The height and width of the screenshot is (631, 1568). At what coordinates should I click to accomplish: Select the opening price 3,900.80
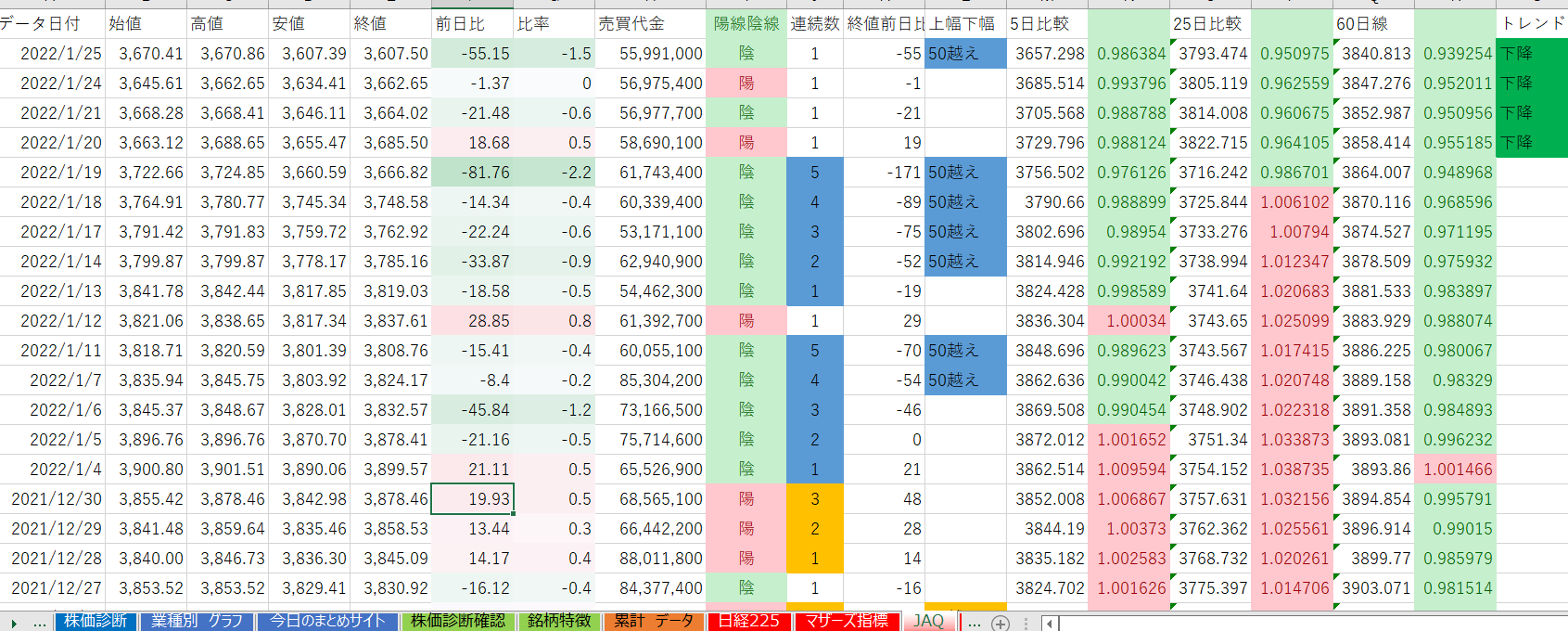146,470
